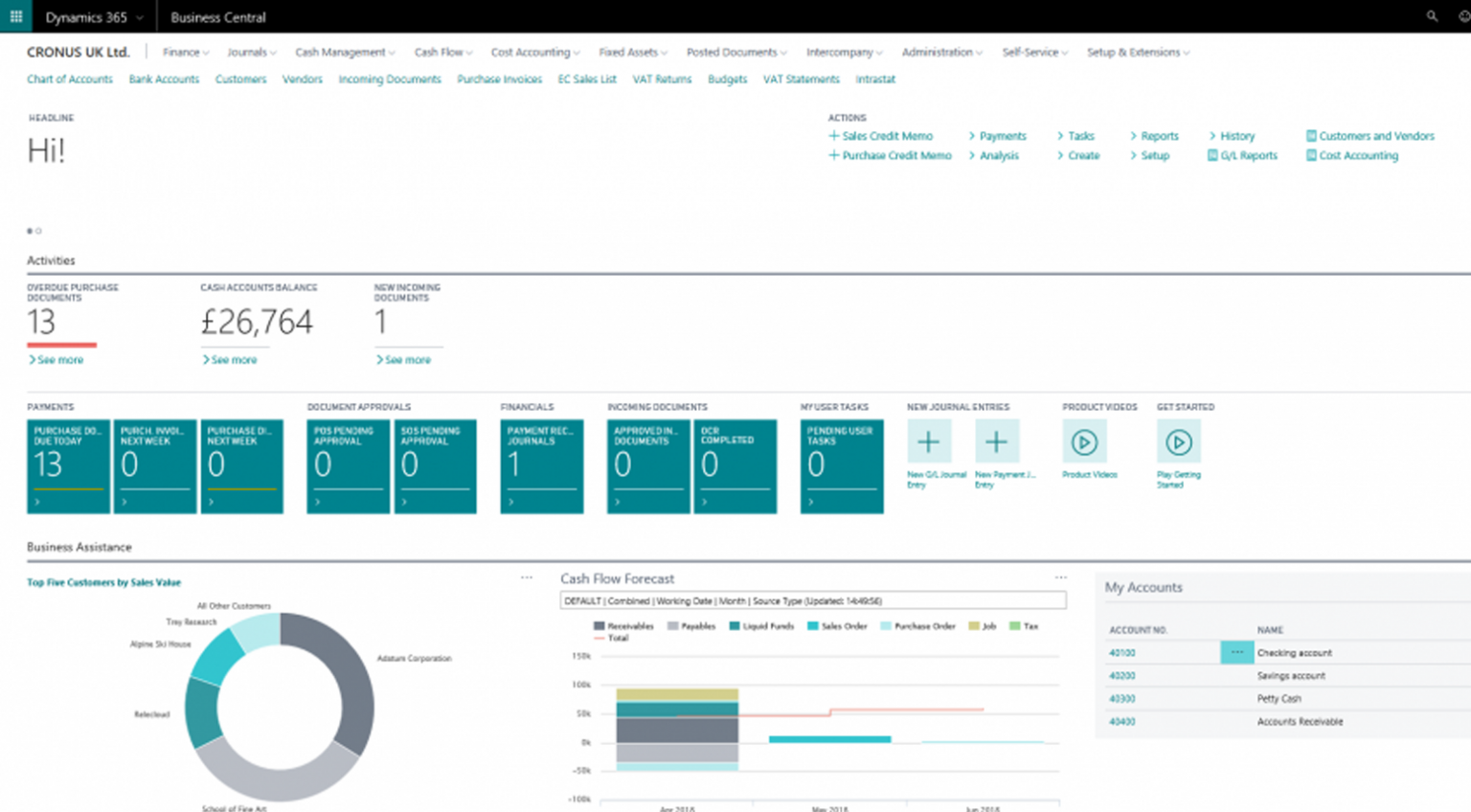Click the Play Getting Started icon
The image size is (1471, 812).
(1179, 441)
